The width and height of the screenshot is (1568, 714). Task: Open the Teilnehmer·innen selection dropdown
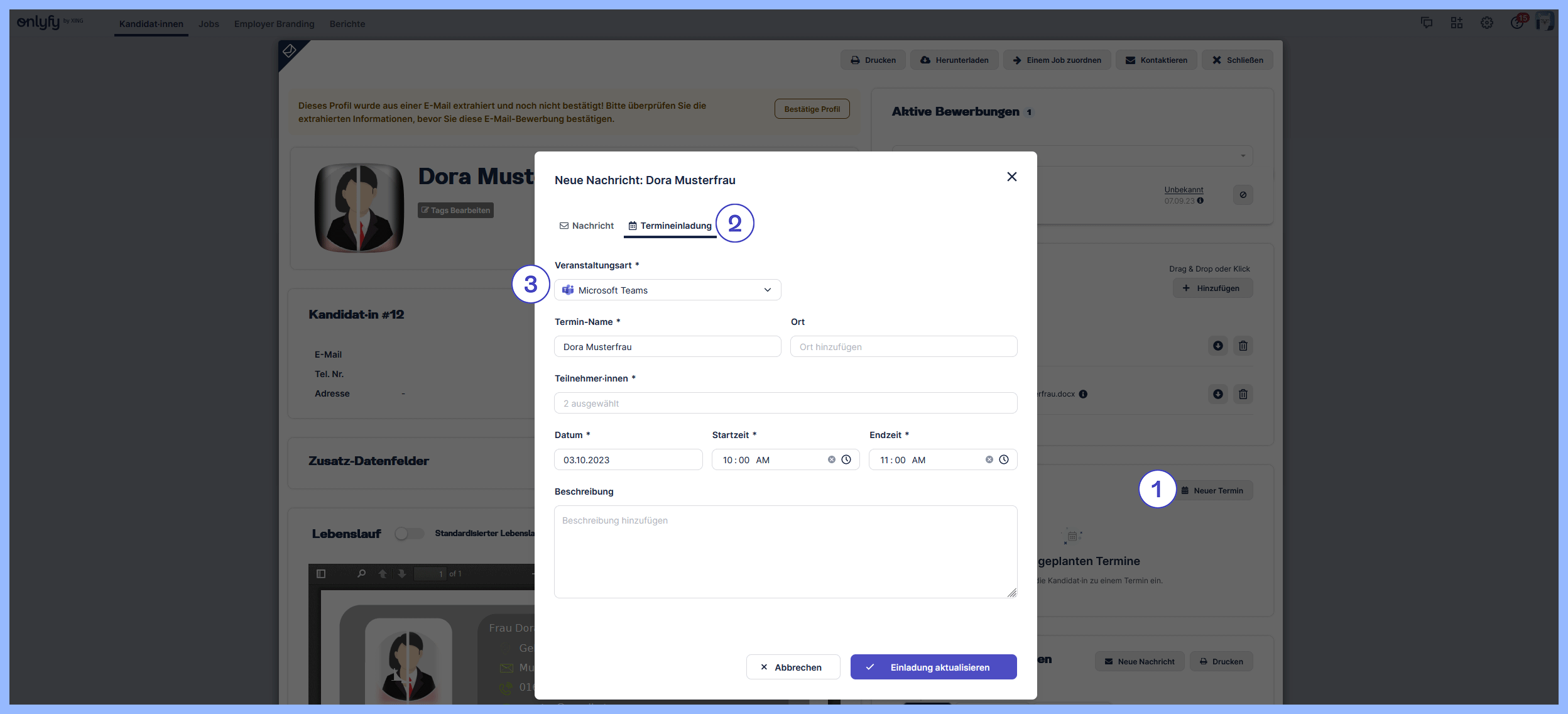[785, 403]
